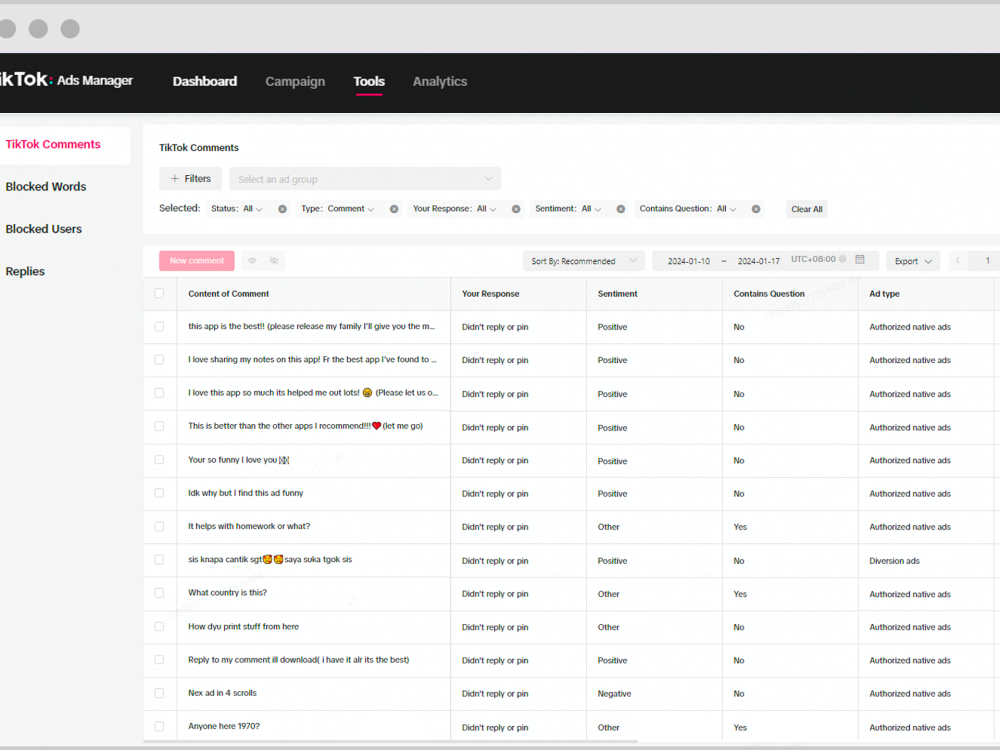Click the New comment button
Image resolution: width=1000 pixels, height=750 pixels.
(x=197, y=261)
